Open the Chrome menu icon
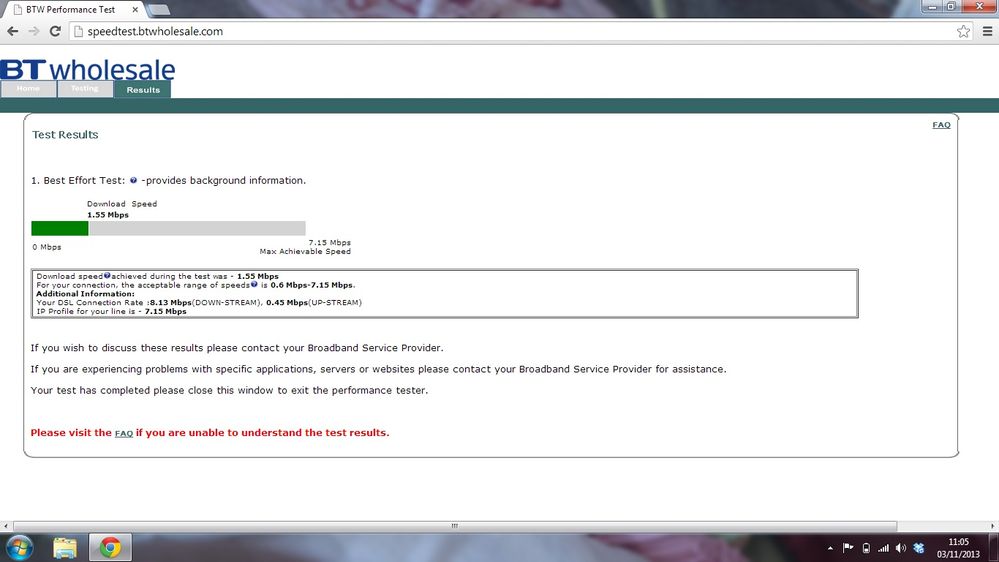The height and width of the screenshot is (562, 999). pyautogui.click(x=988, y=31)
